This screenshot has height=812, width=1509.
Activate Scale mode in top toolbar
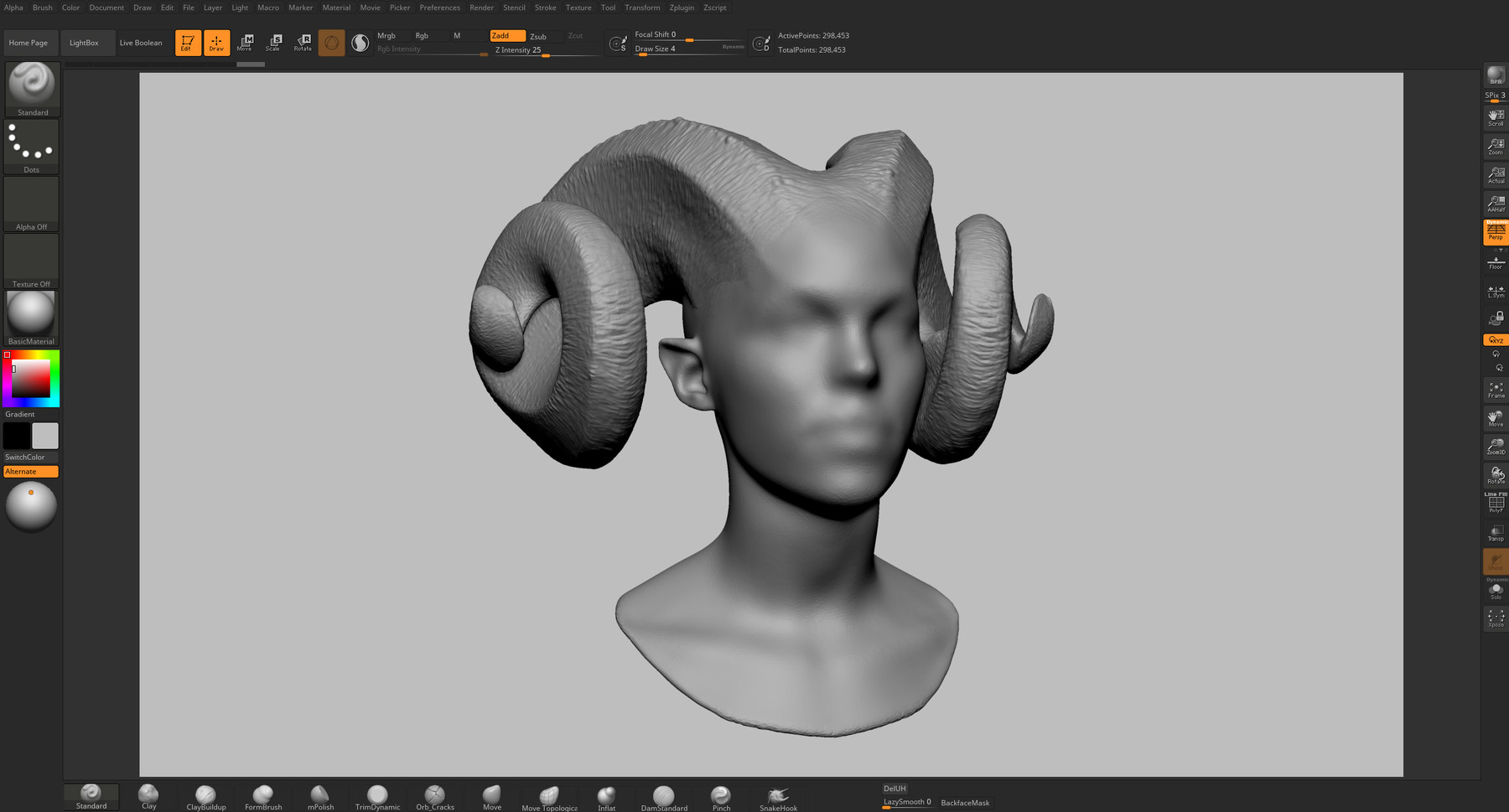(274, 43)
